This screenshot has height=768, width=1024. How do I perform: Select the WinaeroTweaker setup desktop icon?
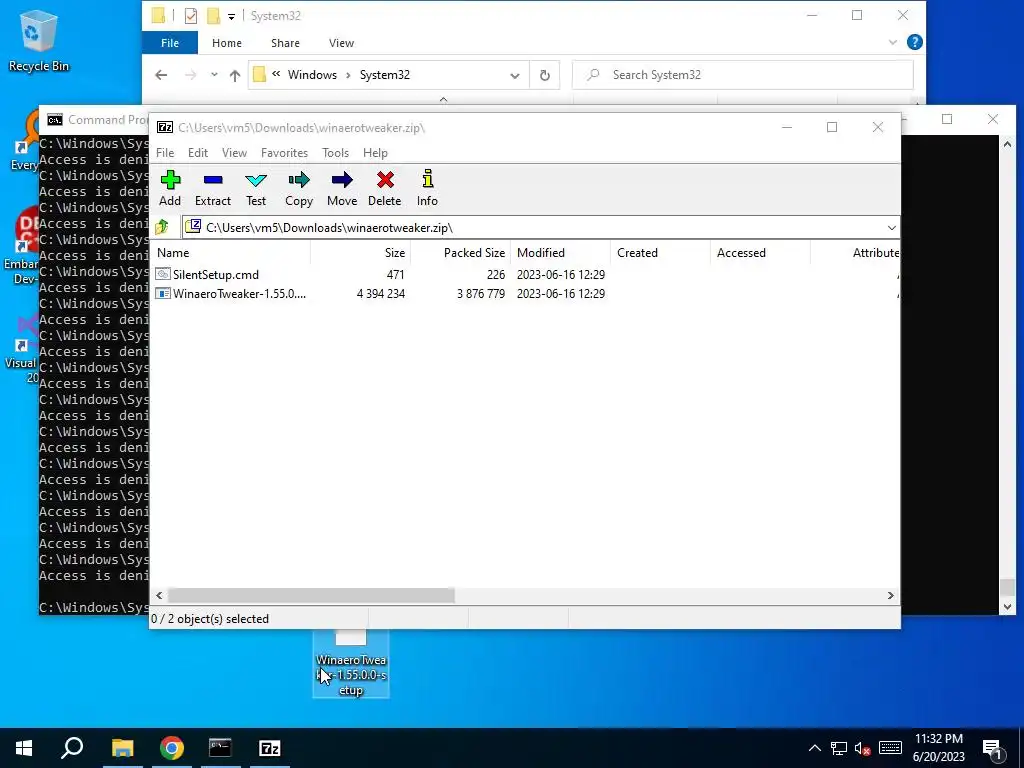(351, 665)
